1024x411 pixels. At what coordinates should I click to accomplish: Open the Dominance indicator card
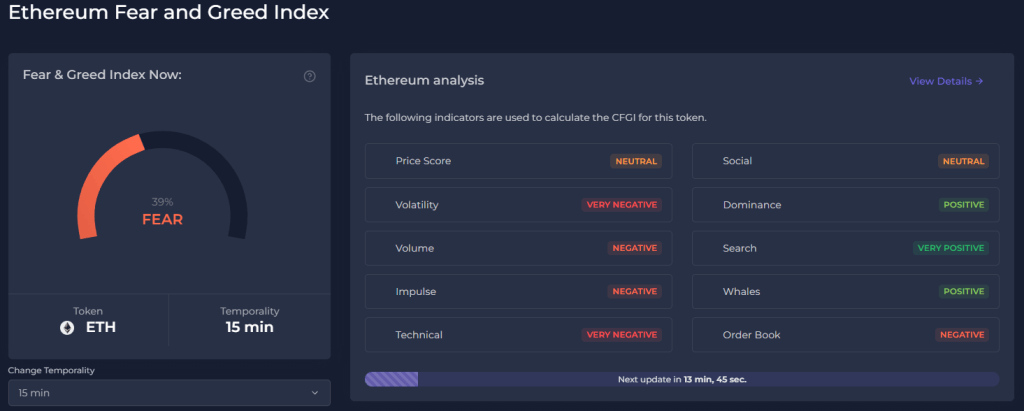(x=846, y=205)
